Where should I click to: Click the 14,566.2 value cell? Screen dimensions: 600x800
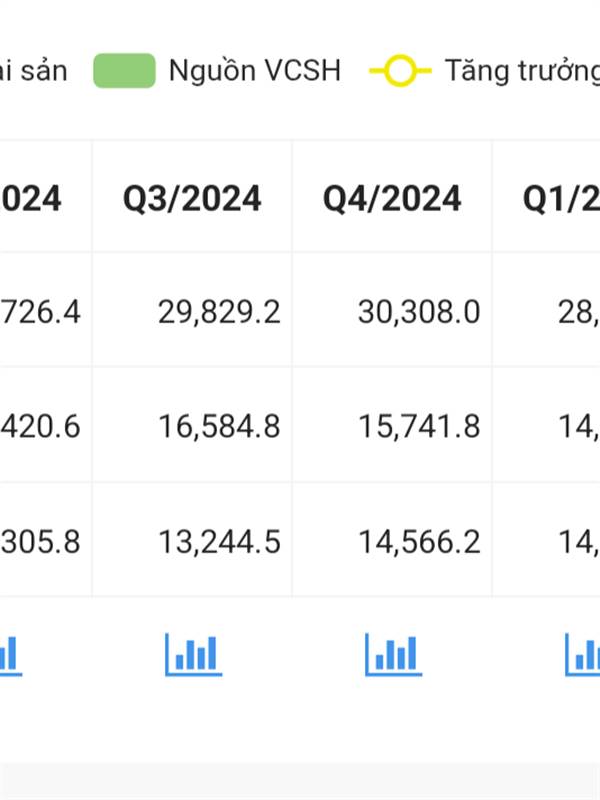point(419,541)
